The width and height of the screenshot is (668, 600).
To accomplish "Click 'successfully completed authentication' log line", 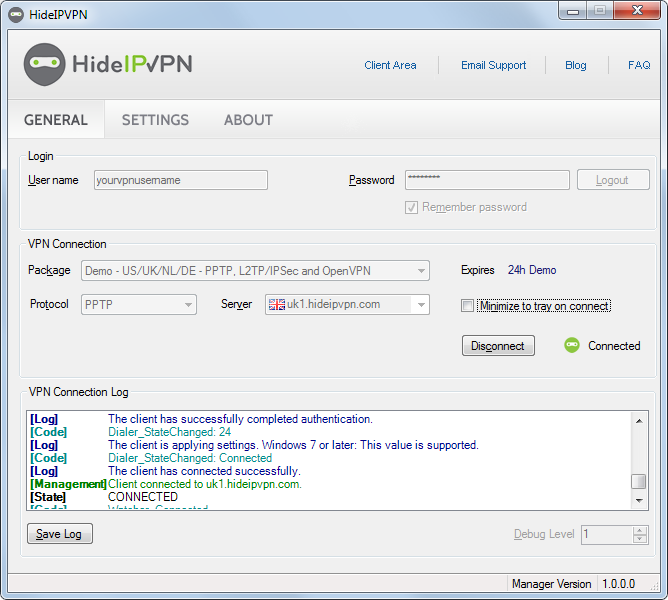I will click(240, 419).
